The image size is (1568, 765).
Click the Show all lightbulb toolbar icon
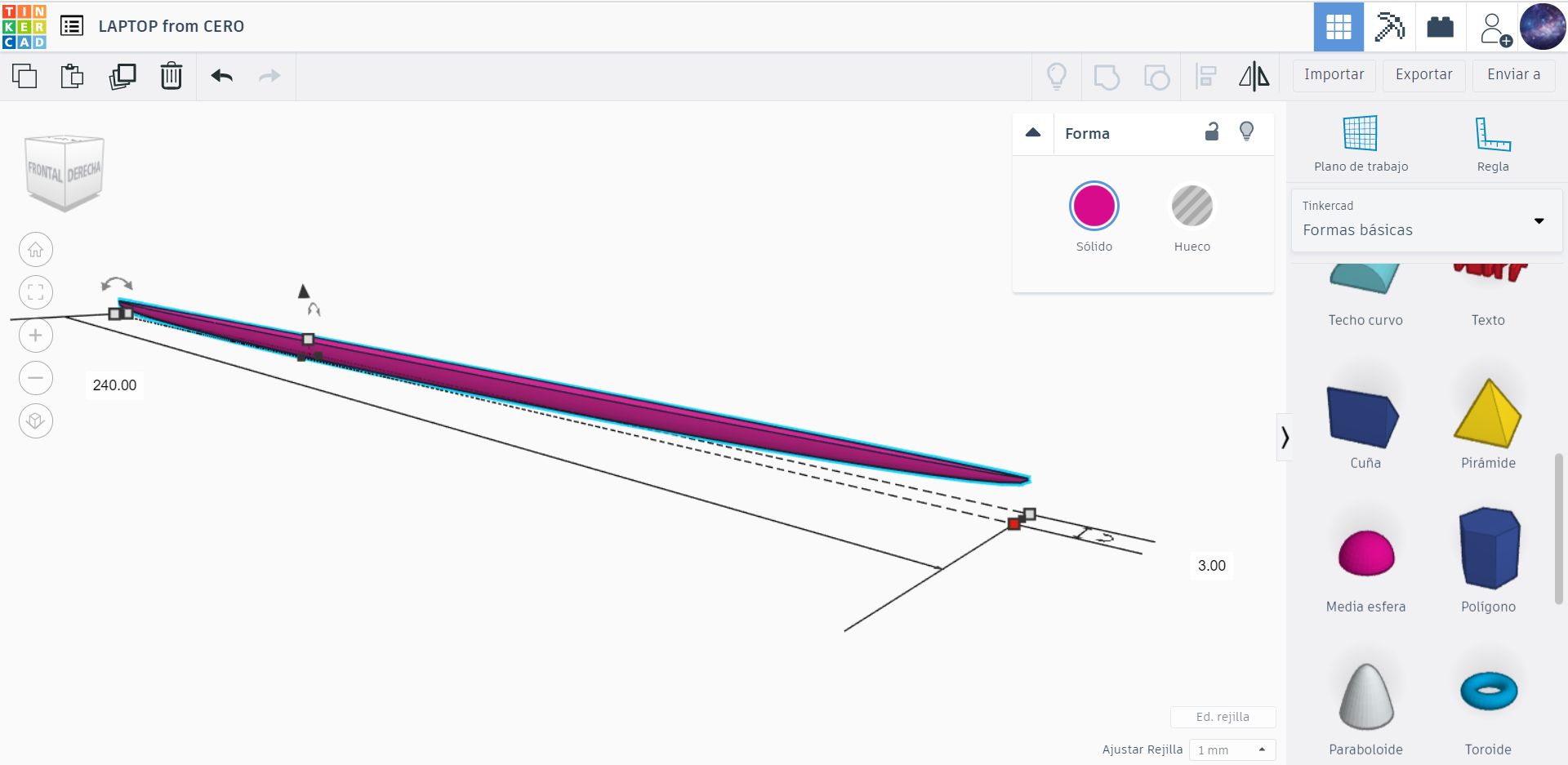(x=1057, y=77)
